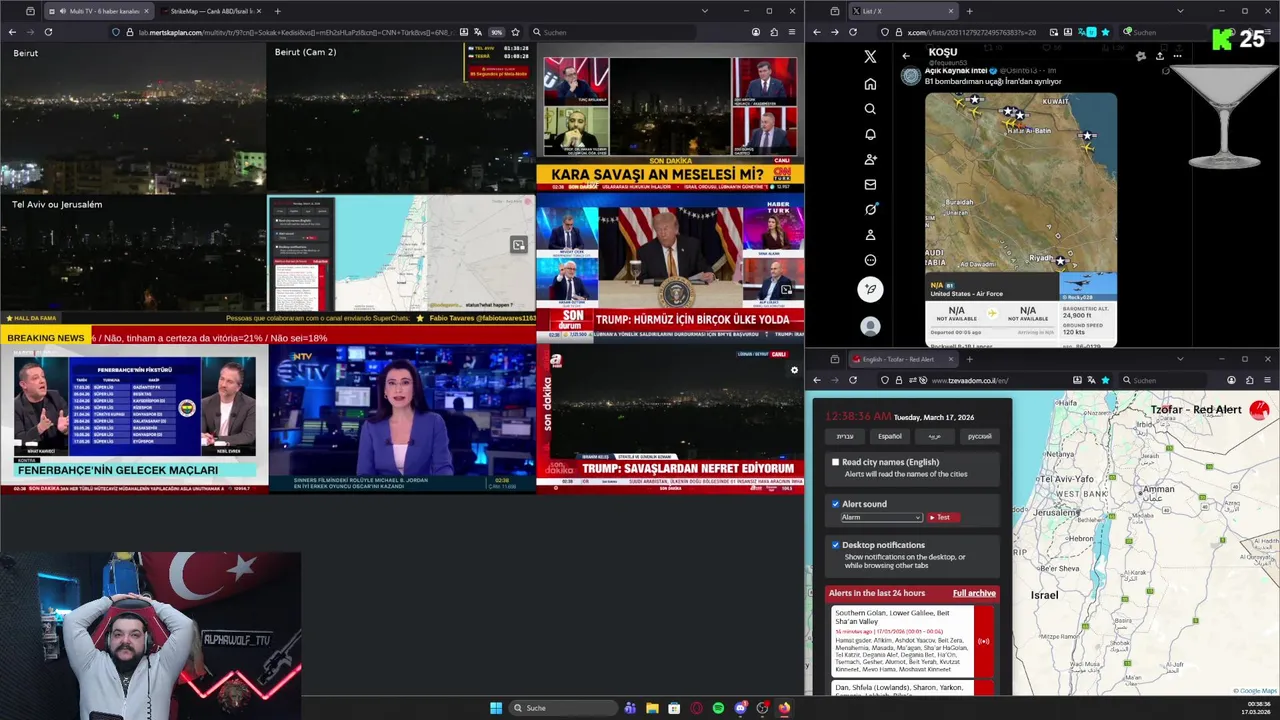Switch to the StrikeMap browser tab
Screen dimensions: 1280x720
(209, 11)
